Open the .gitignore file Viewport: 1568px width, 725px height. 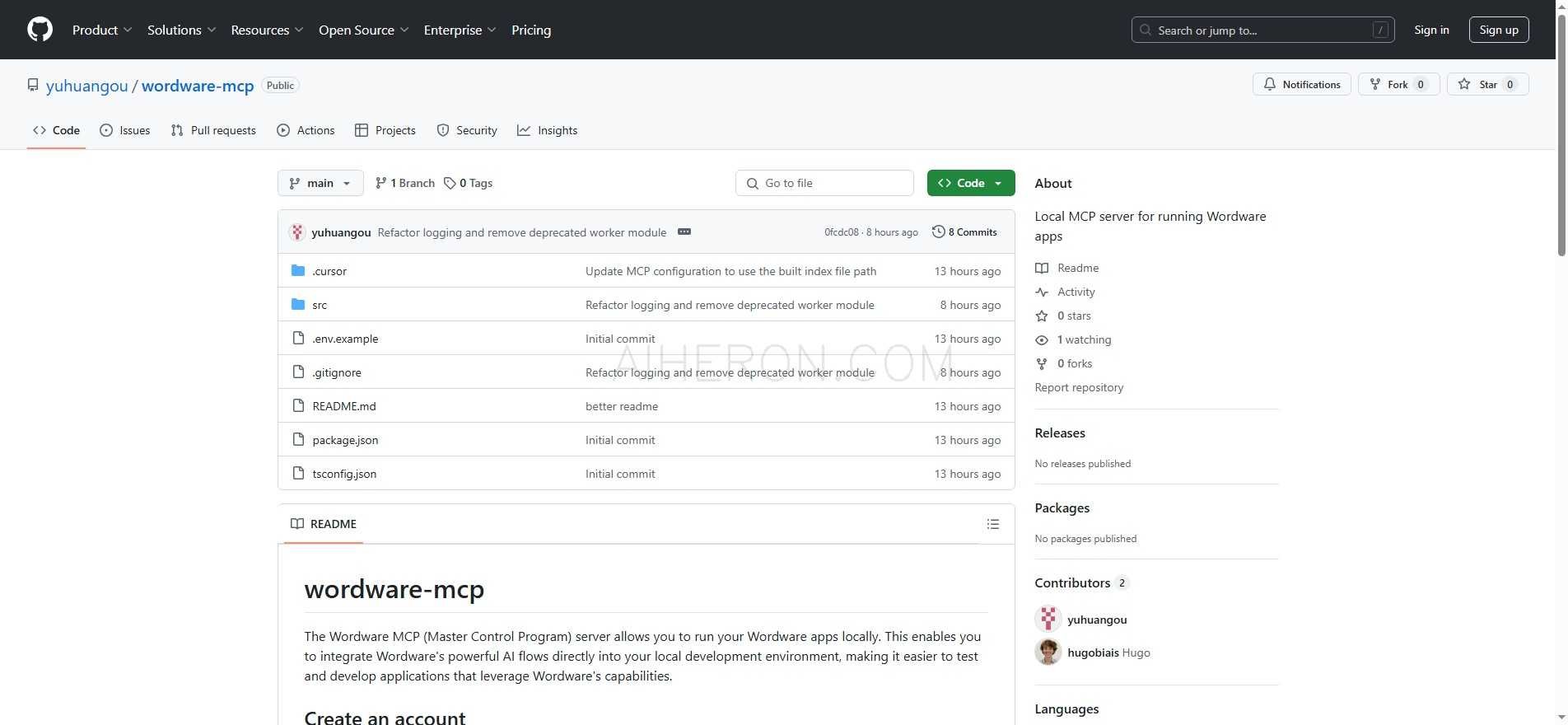pyautogui.click(x=337, y=372)
